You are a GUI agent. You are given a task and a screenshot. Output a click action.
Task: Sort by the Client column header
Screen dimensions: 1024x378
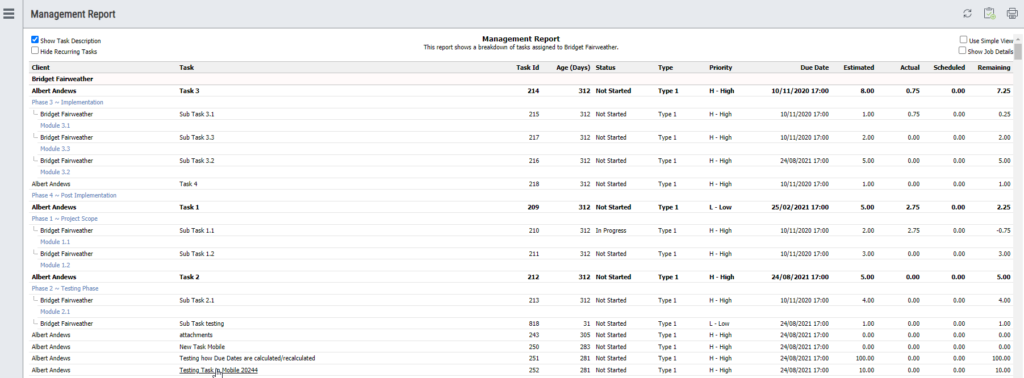(x=40, y=67)
